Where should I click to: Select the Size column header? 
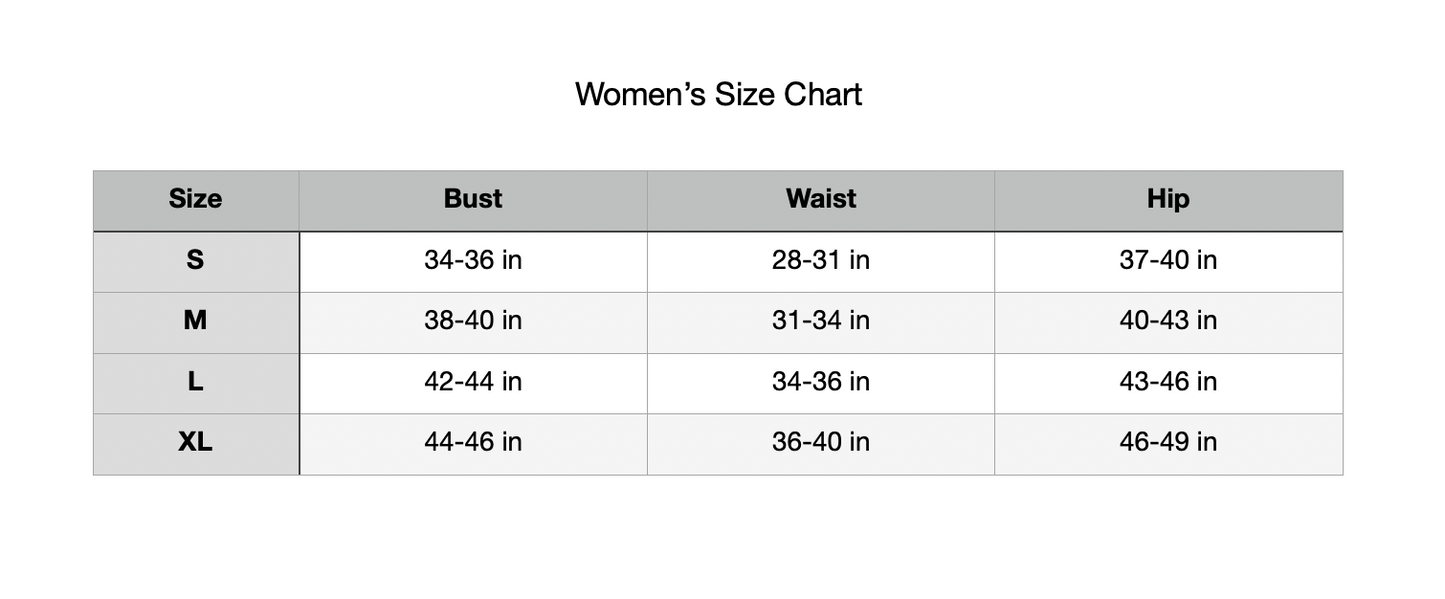point(195,199)
